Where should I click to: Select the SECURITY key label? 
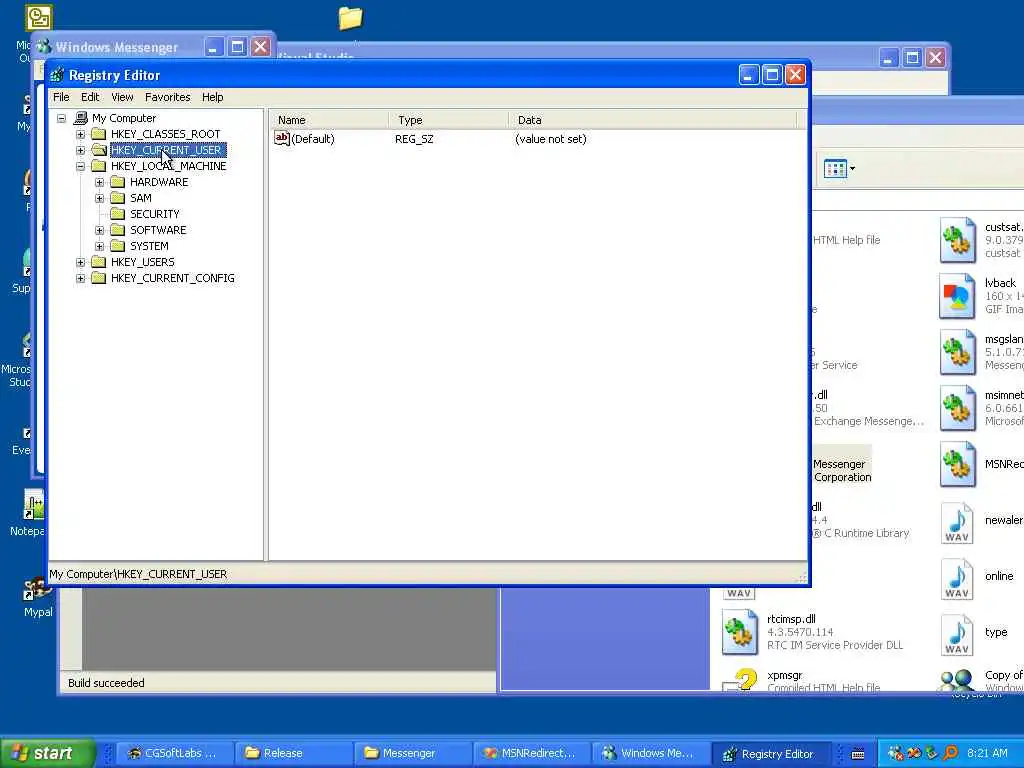coord(154,214)
